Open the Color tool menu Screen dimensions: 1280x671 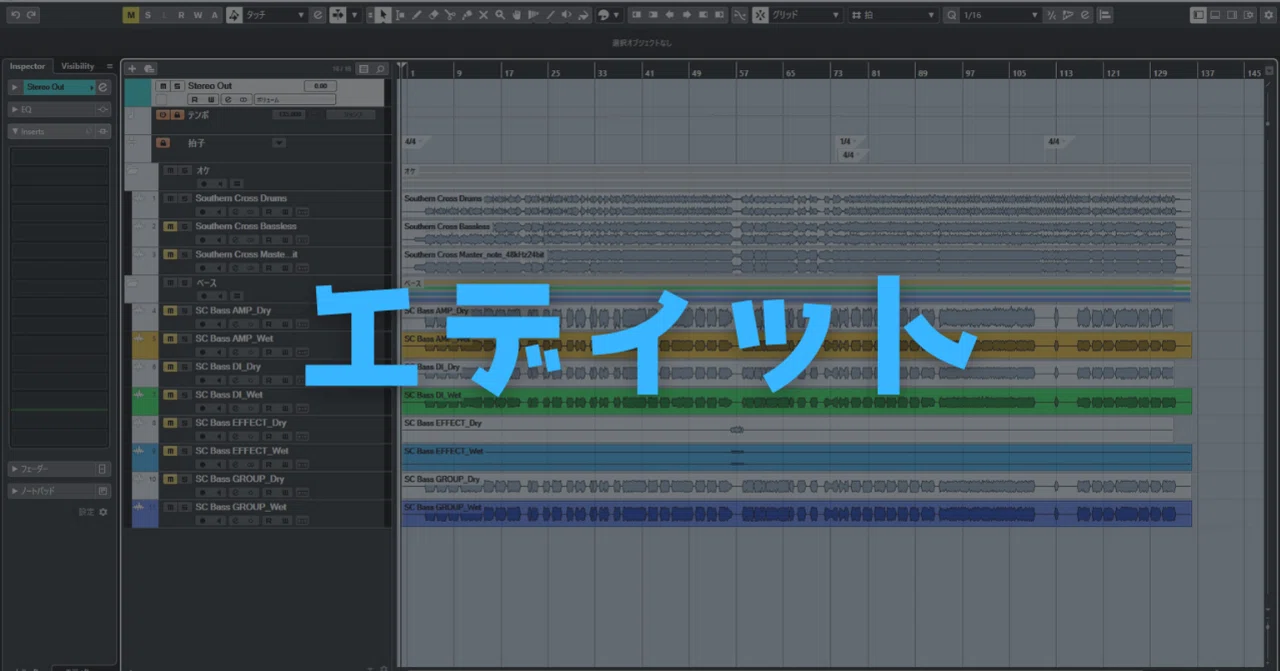pos(616,15)
